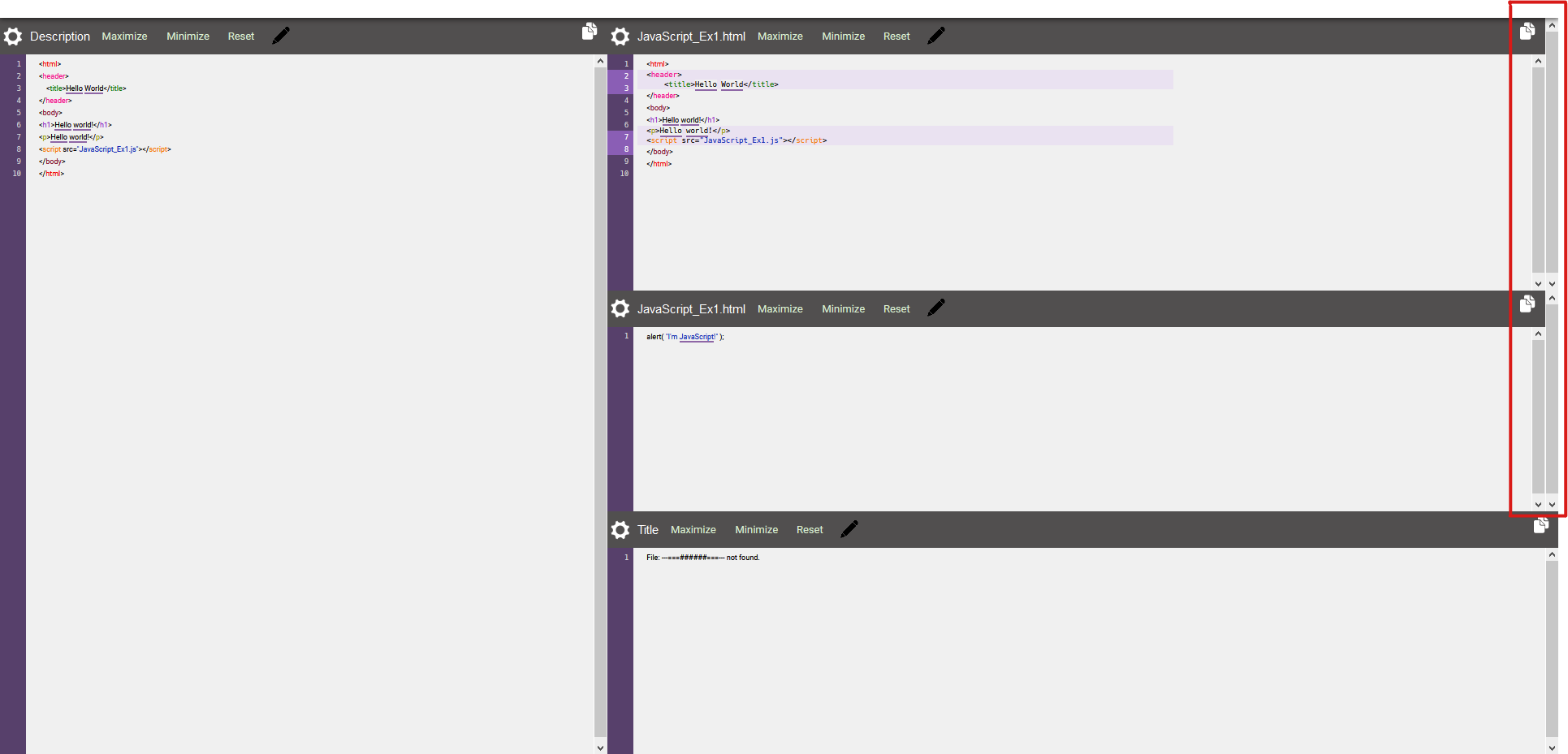Click the alert('I'm JavaScript!') code line

click(x=685, y=337)
